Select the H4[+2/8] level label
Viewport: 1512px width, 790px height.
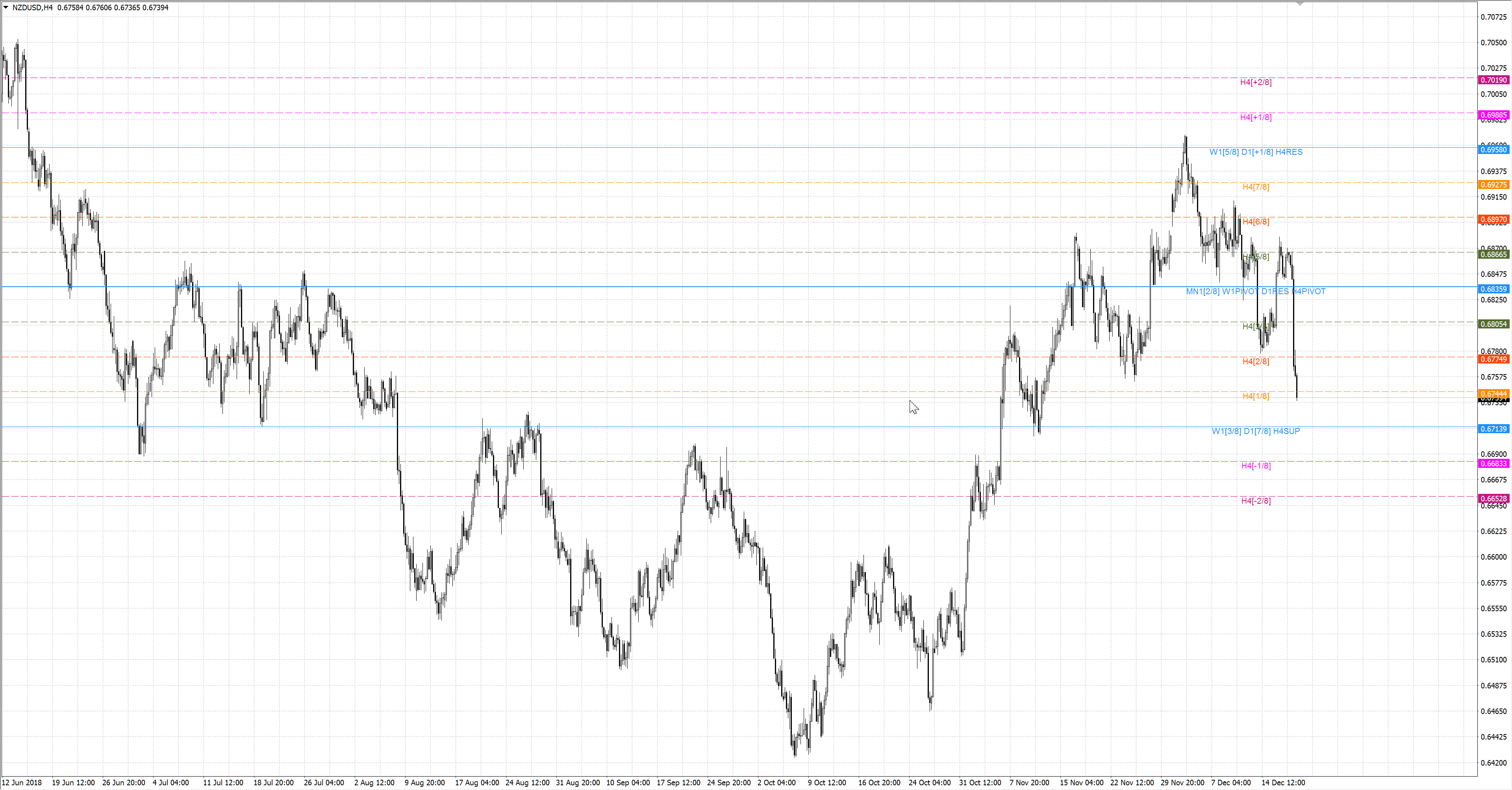pos(1256,82)
